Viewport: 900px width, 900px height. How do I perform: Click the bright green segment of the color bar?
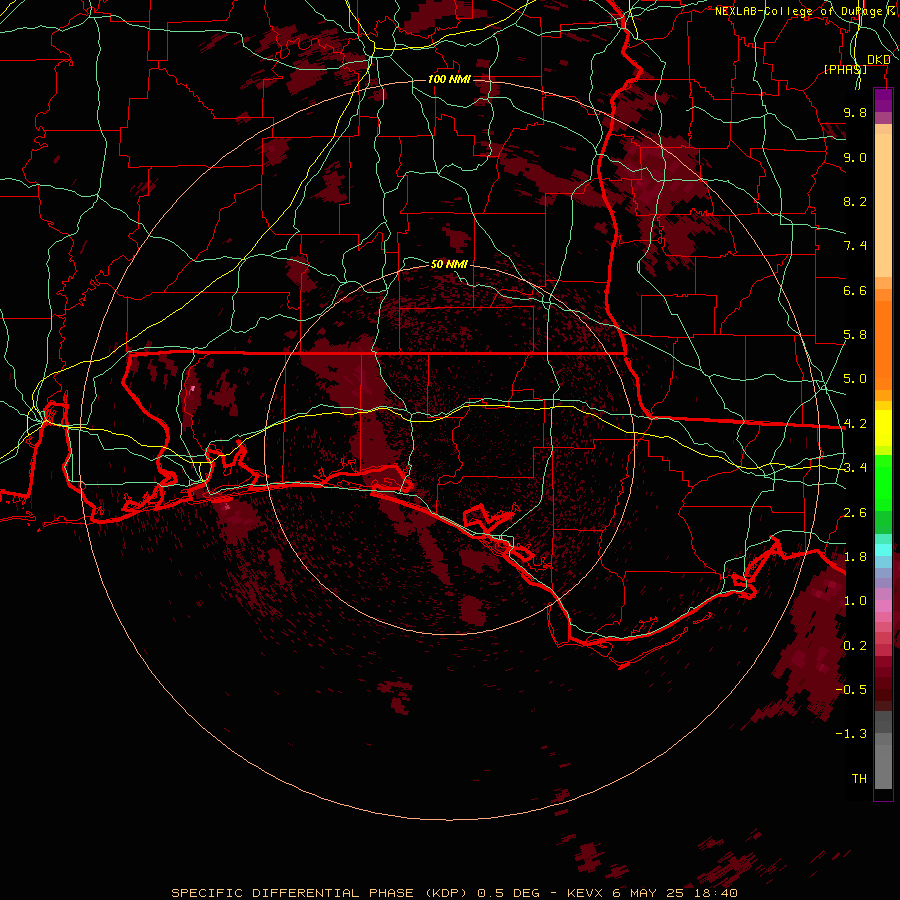pyautogui.click(x=883, y=482)
